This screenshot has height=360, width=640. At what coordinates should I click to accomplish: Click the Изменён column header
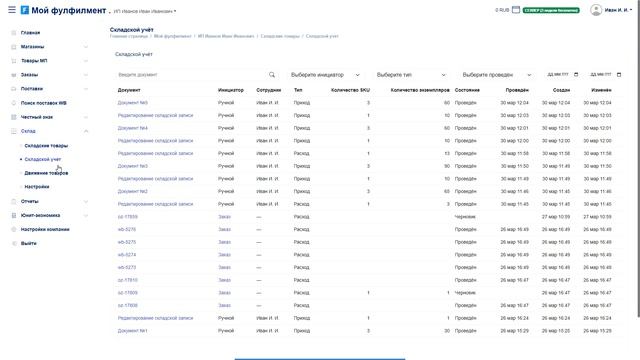[x=601, y=90]
